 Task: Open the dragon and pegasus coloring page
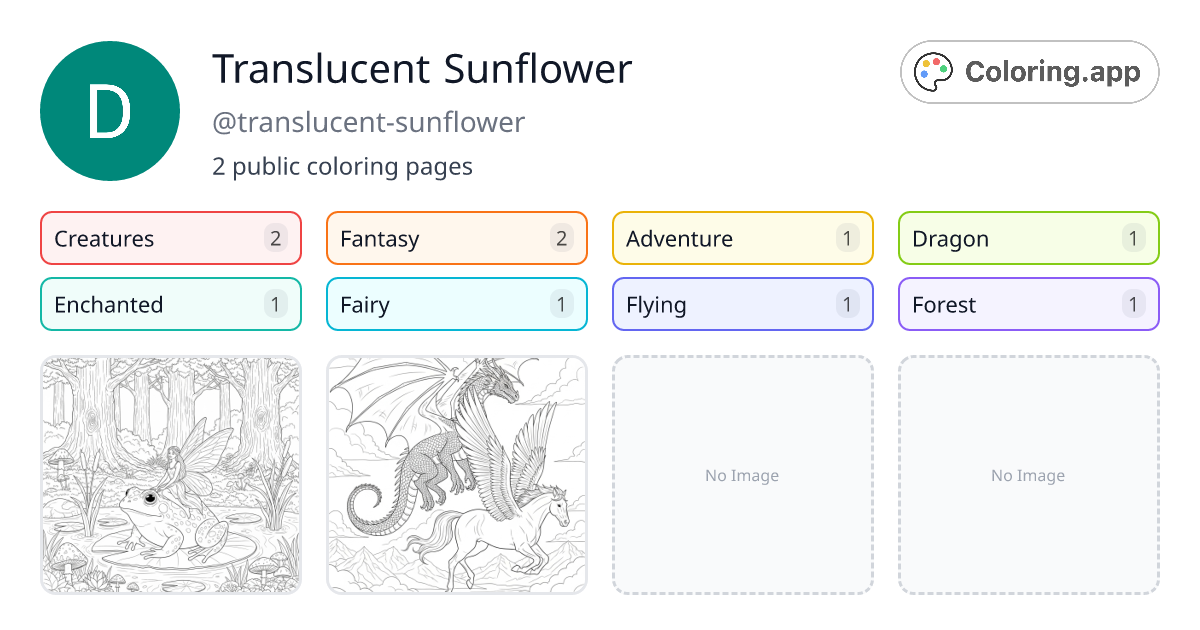(x=457, y=475)
